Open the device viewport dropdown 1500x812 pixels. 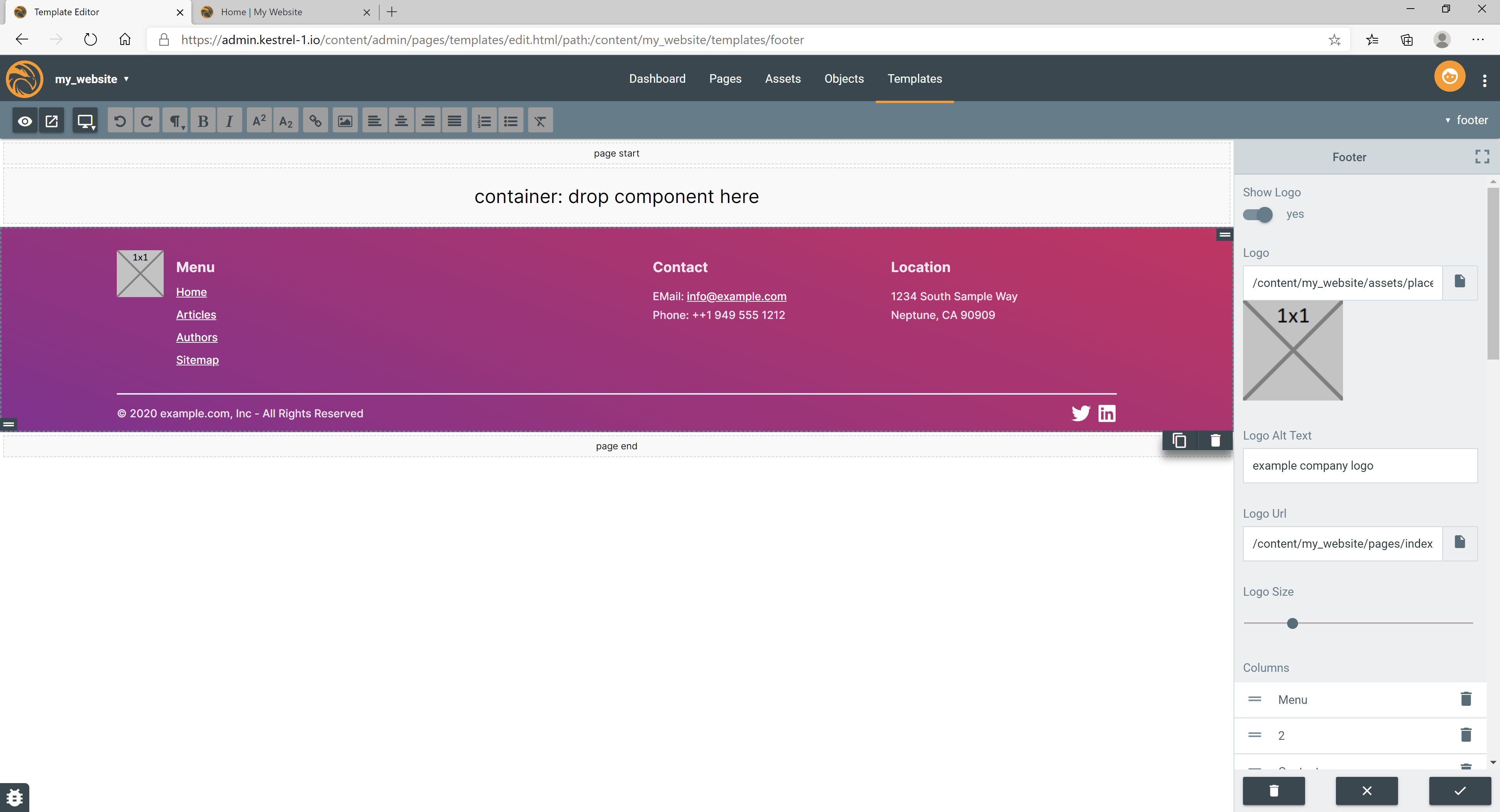(85, 121)
